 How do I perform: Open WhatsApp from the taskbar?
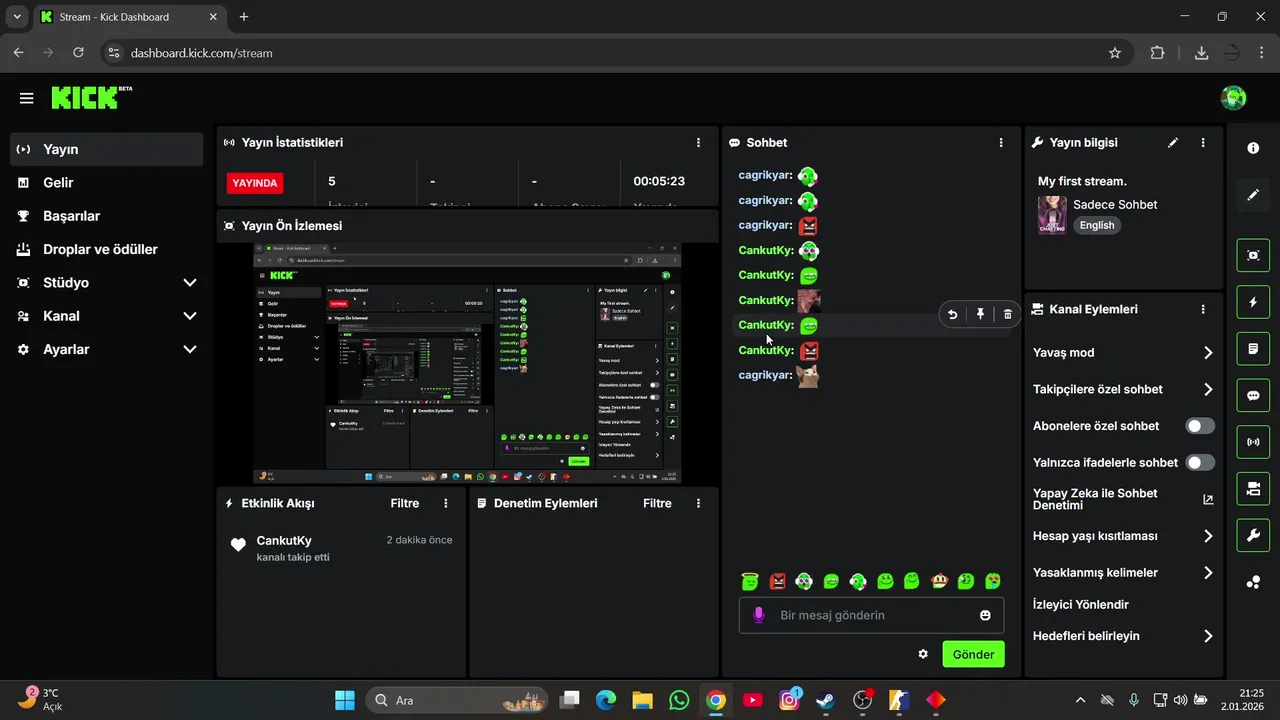coord(679,700)
